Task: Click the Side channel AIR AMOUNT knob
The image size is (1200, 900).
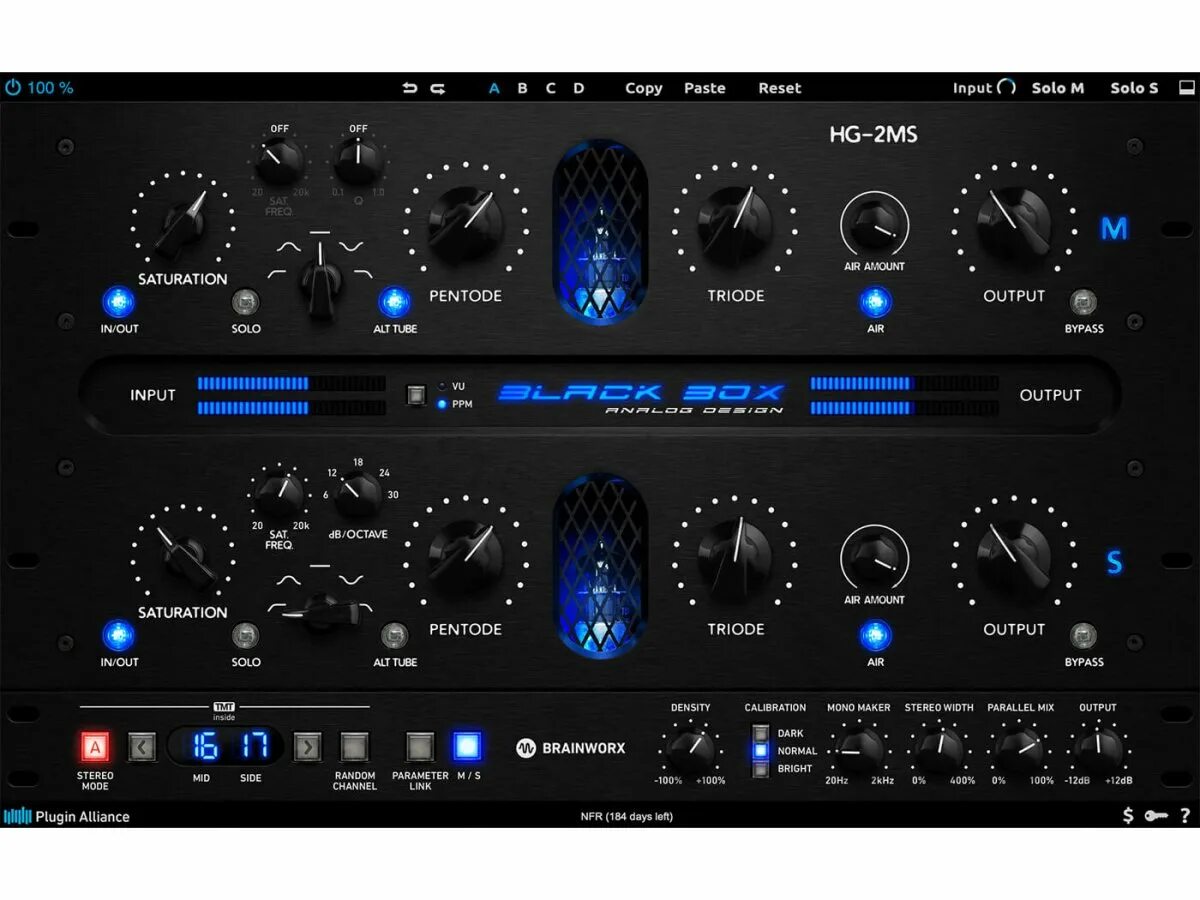Action: [875, 557]
